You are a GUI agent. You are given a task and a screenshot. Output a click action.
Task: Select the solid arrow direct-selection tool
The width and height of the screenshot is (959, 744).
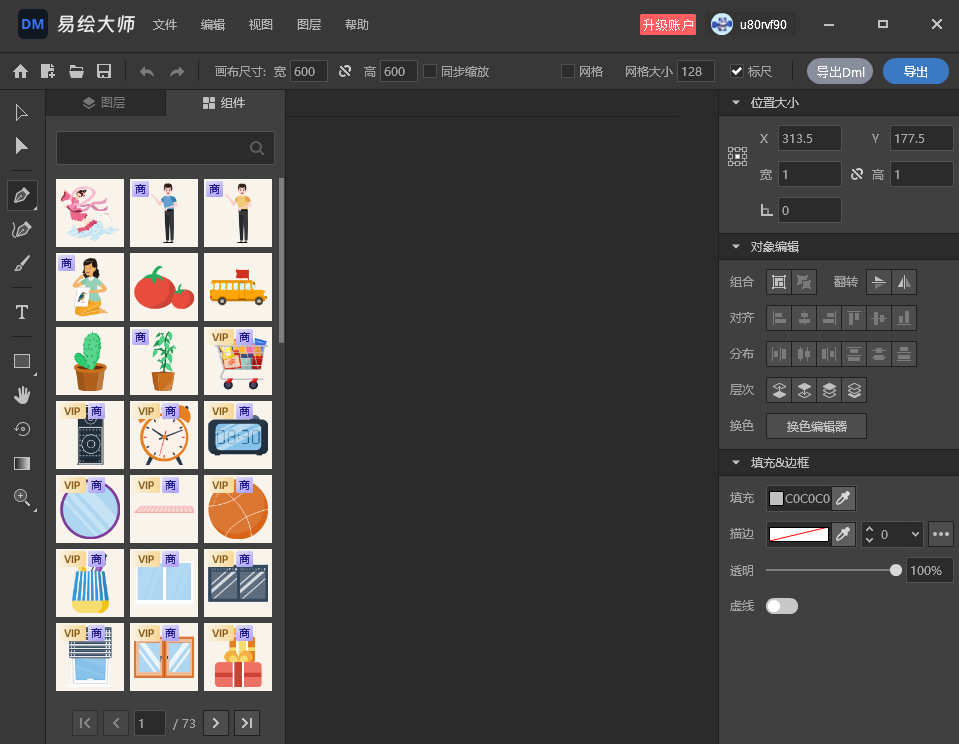(21, 146)
